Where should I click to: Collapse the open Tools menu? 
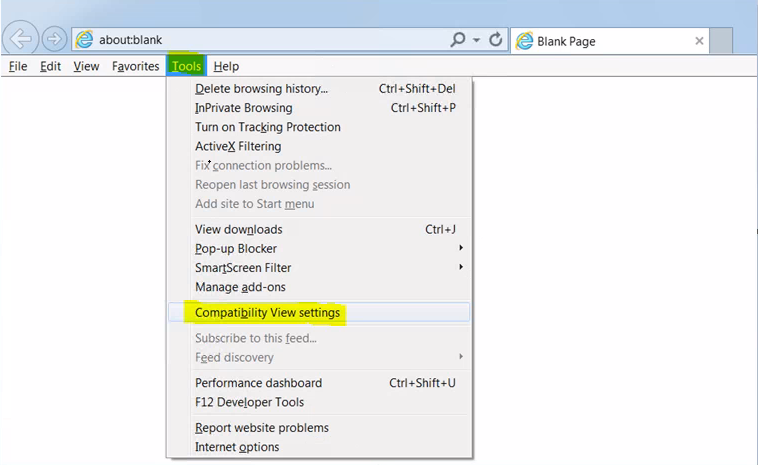tap(186, 66)
